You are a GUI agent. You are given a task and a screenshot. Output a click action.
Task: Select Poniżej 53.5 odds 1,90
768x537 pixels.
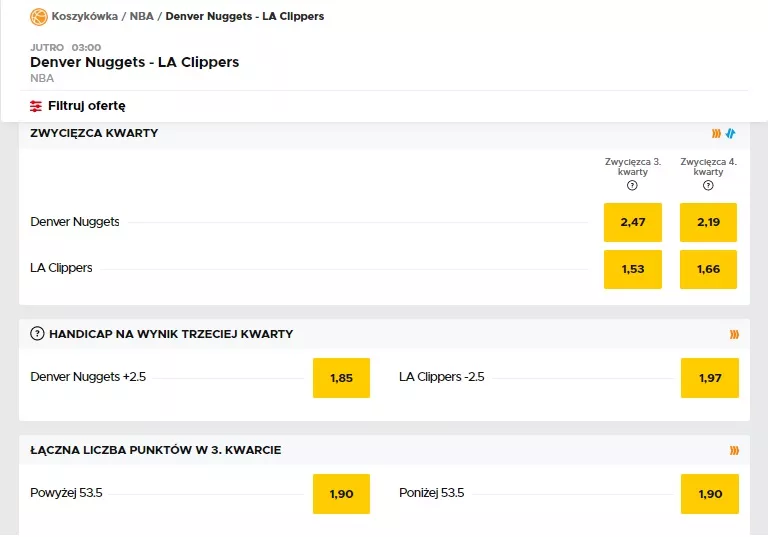pyautogui.click(x=710, y=494)
